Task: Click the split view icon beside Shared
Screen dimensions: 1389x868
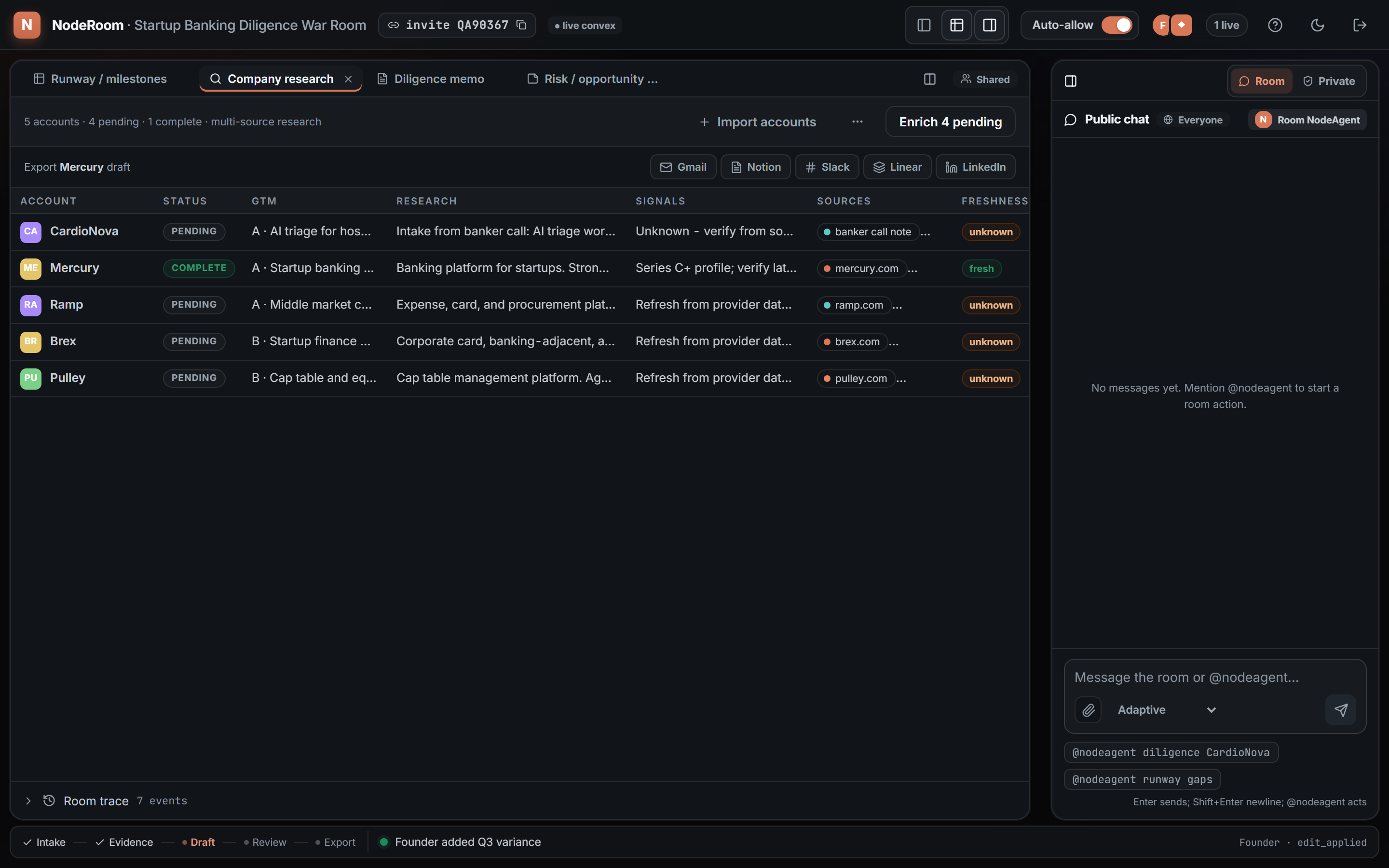Action: click(930, 79)
